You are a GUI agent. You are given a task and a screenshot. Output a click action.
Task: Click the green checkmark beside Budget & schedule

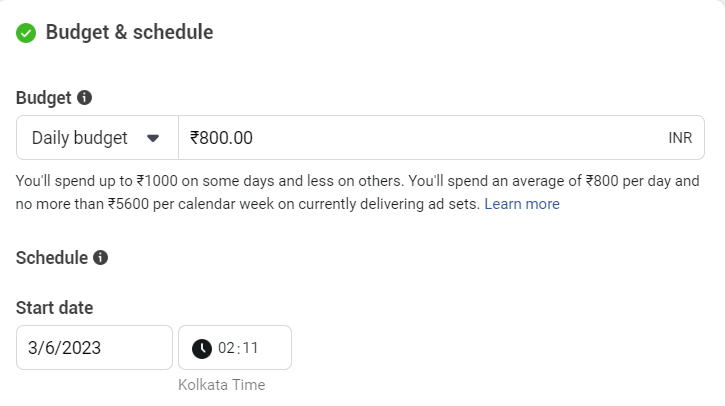click(x=26, y=33)
